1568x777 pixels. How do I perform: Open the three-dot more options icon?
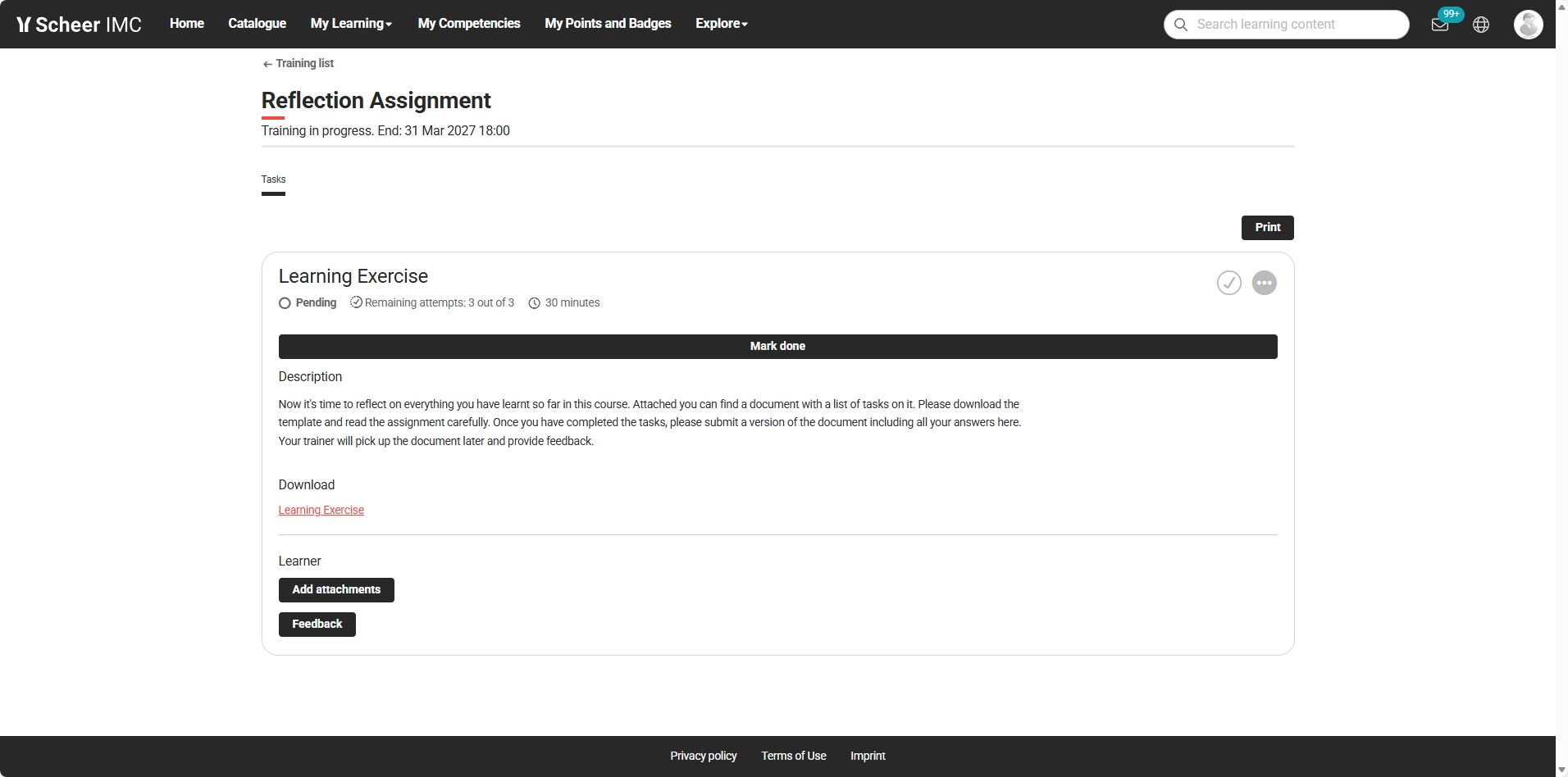coord(1265,283)
